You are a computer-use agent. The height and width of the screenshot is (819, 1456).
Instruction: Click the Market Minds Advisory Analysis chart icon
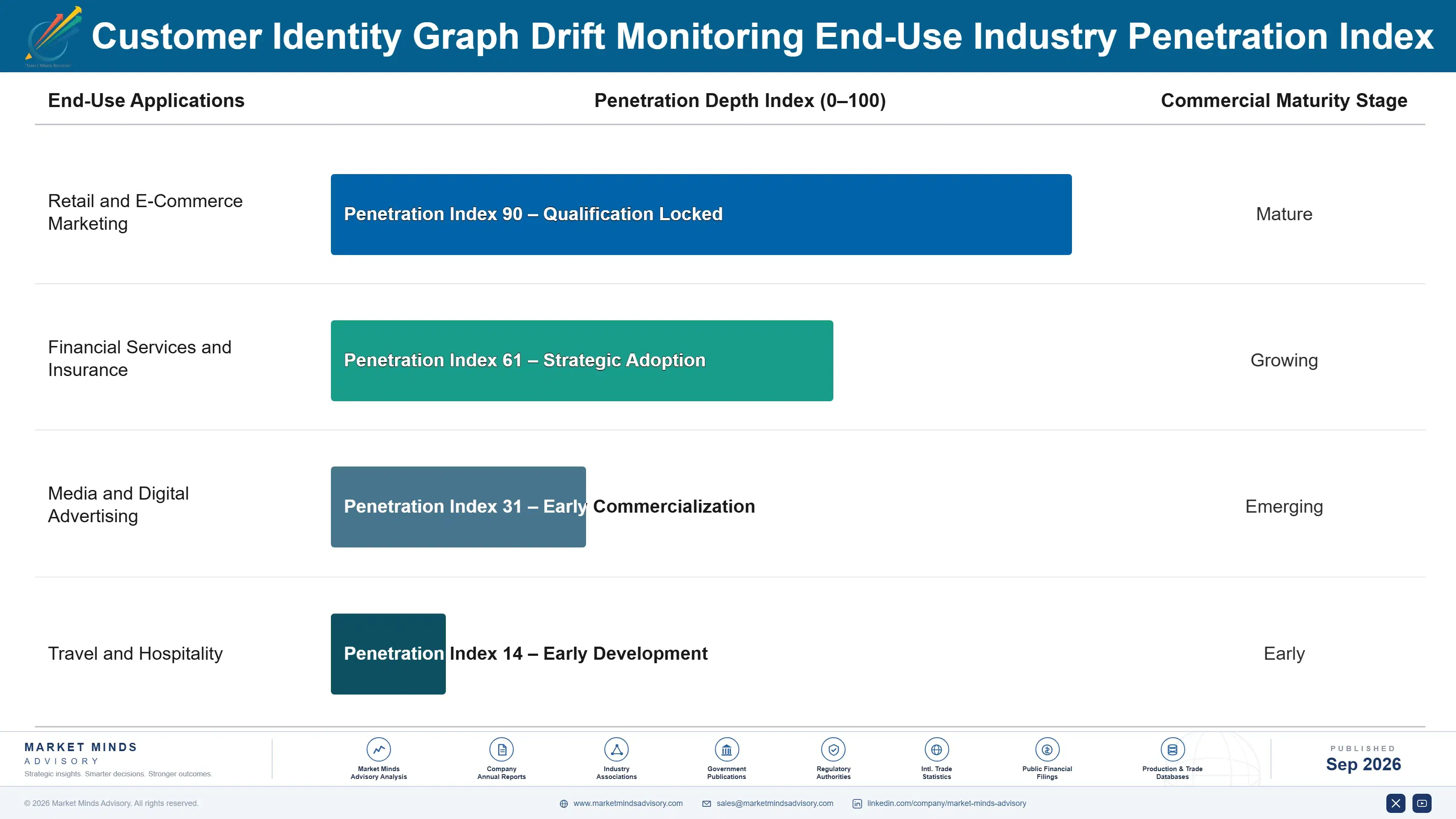[x=379, y=749]
